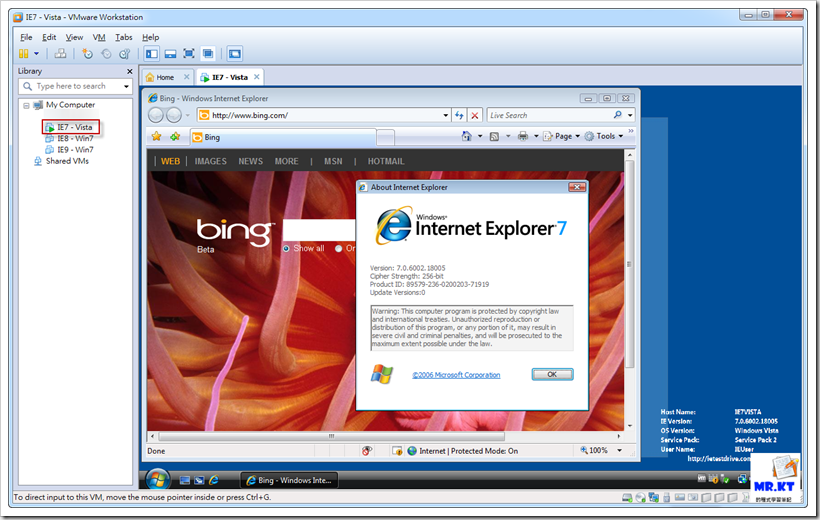Click the IE horizontal scrollbar thumb
The image size is (820, 520).
pos(332,436)
